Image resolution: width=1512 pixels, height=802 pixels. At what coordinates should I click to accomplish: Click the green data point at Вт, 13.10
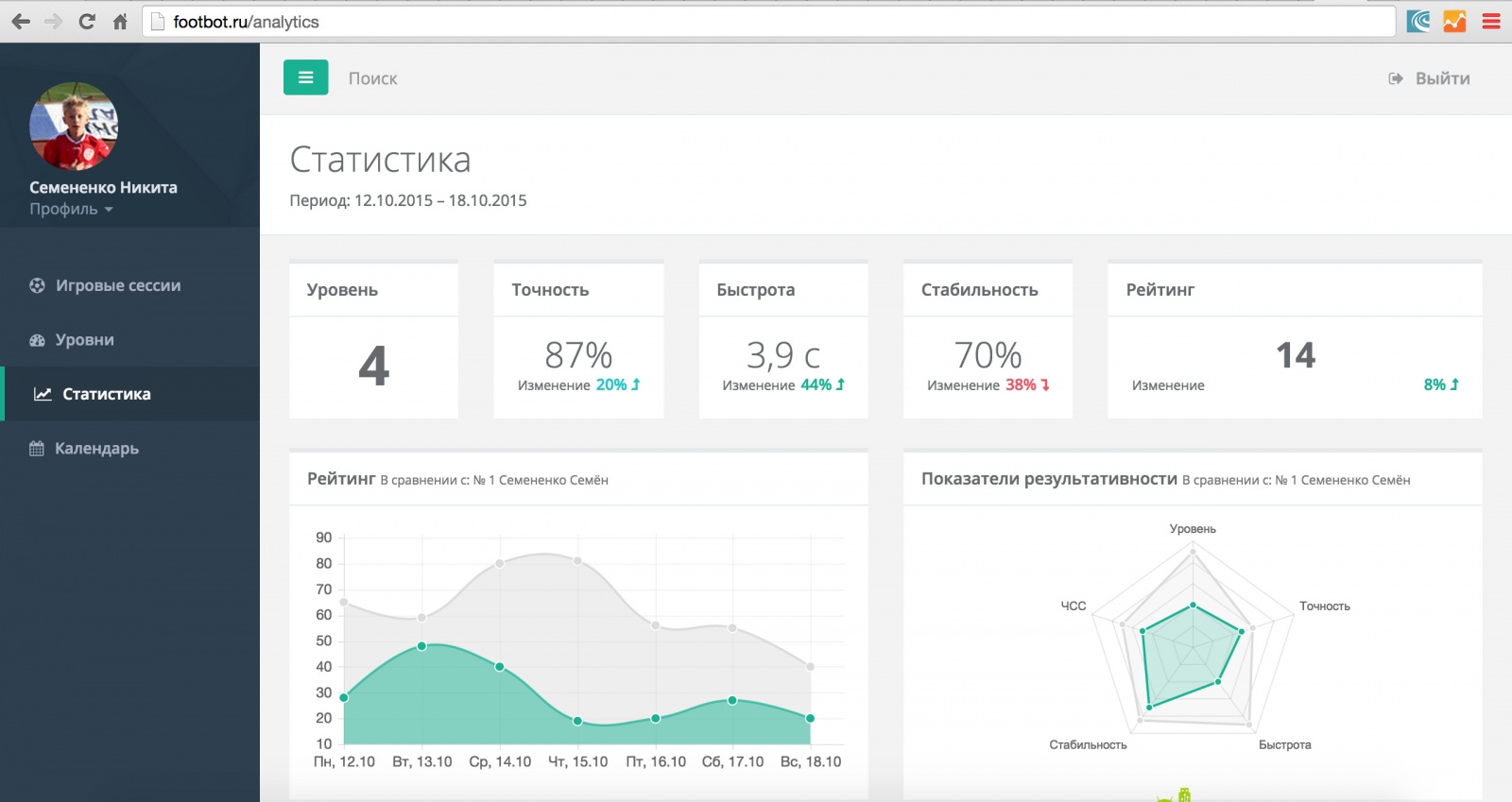pyautogui.click(x=421, y=646)
